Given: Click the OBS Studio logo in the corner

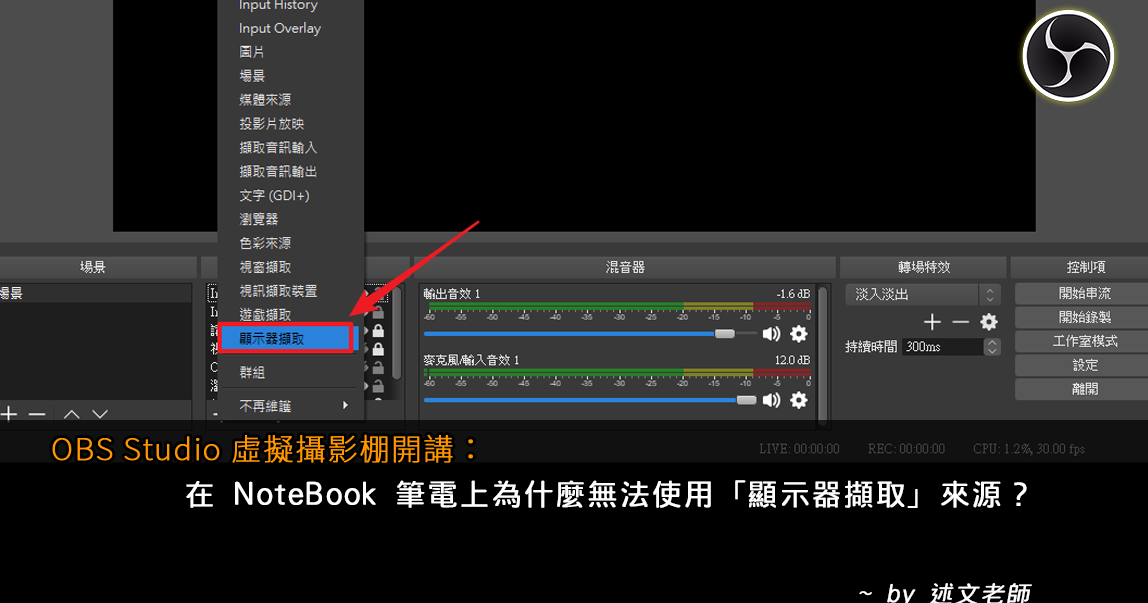Looking at the screenshot, I should pos(1068,56).
